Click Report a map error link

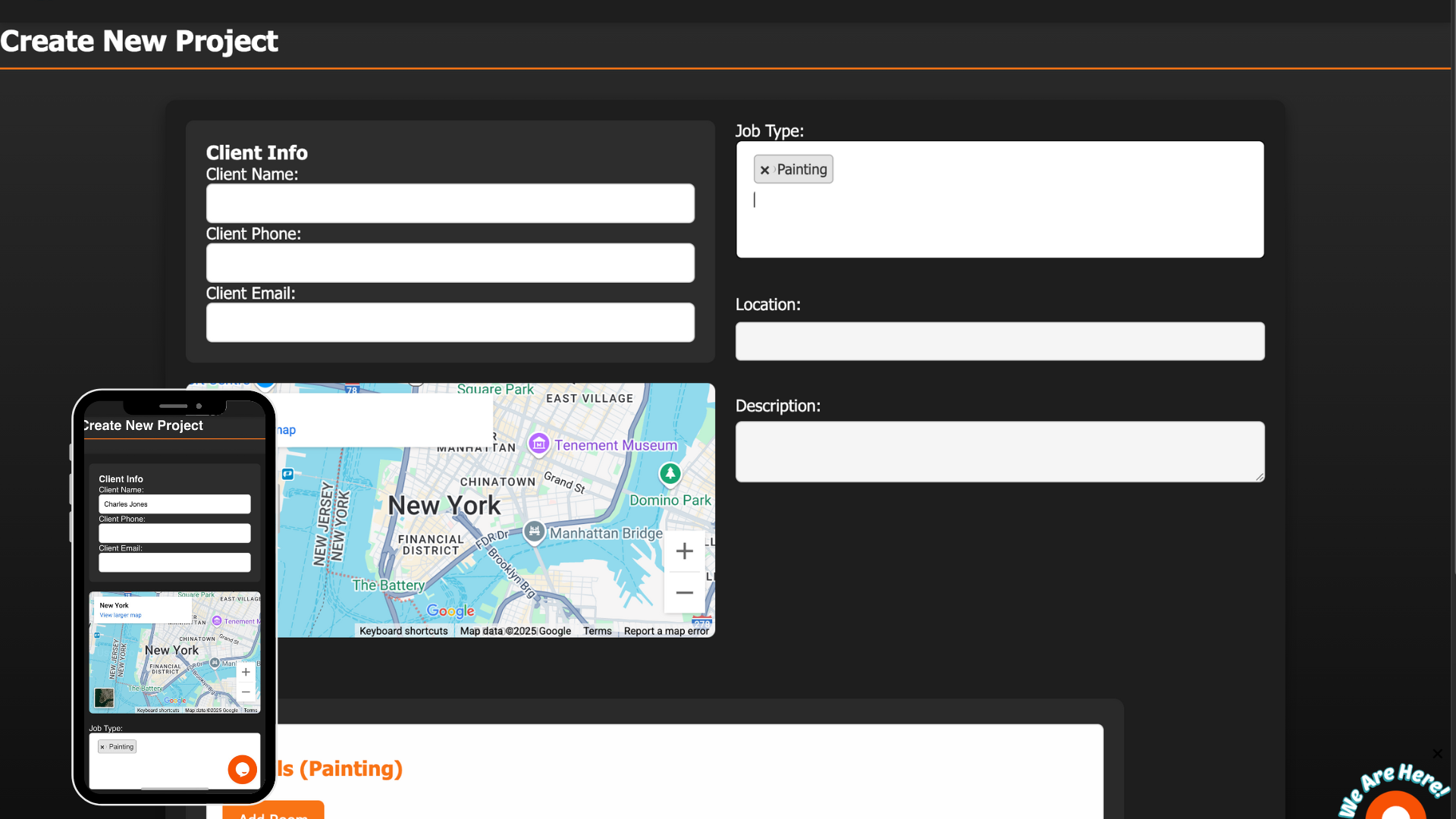[666, 631]
